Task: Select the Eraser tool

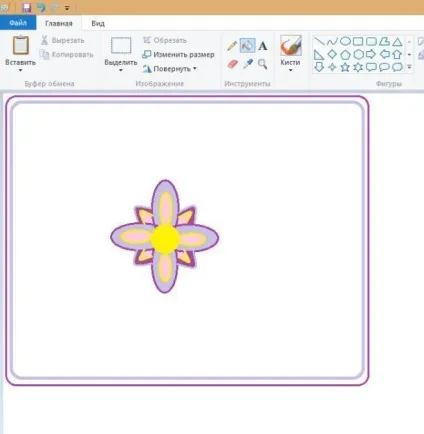Action: tap(232, 64)
